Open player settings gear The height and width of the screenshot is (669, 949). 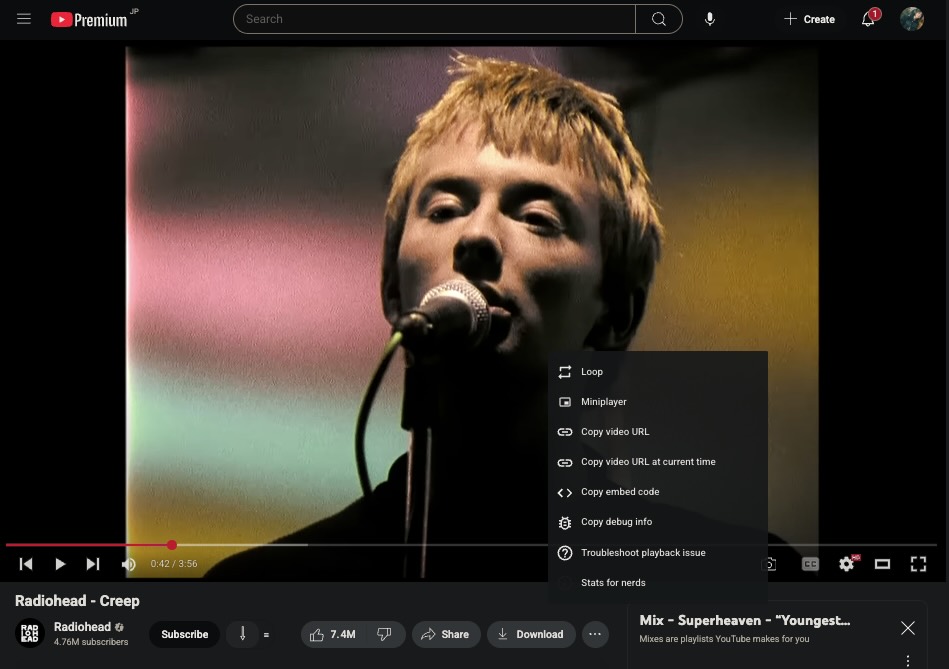pos(847,564)
